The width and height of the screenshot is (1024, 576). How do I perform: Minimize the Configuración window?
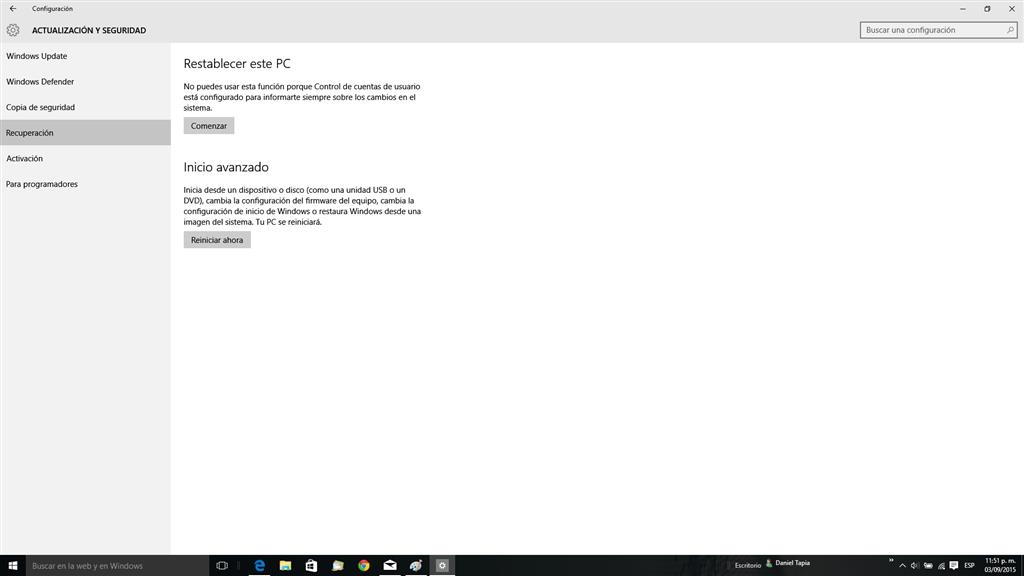[963, 8]
